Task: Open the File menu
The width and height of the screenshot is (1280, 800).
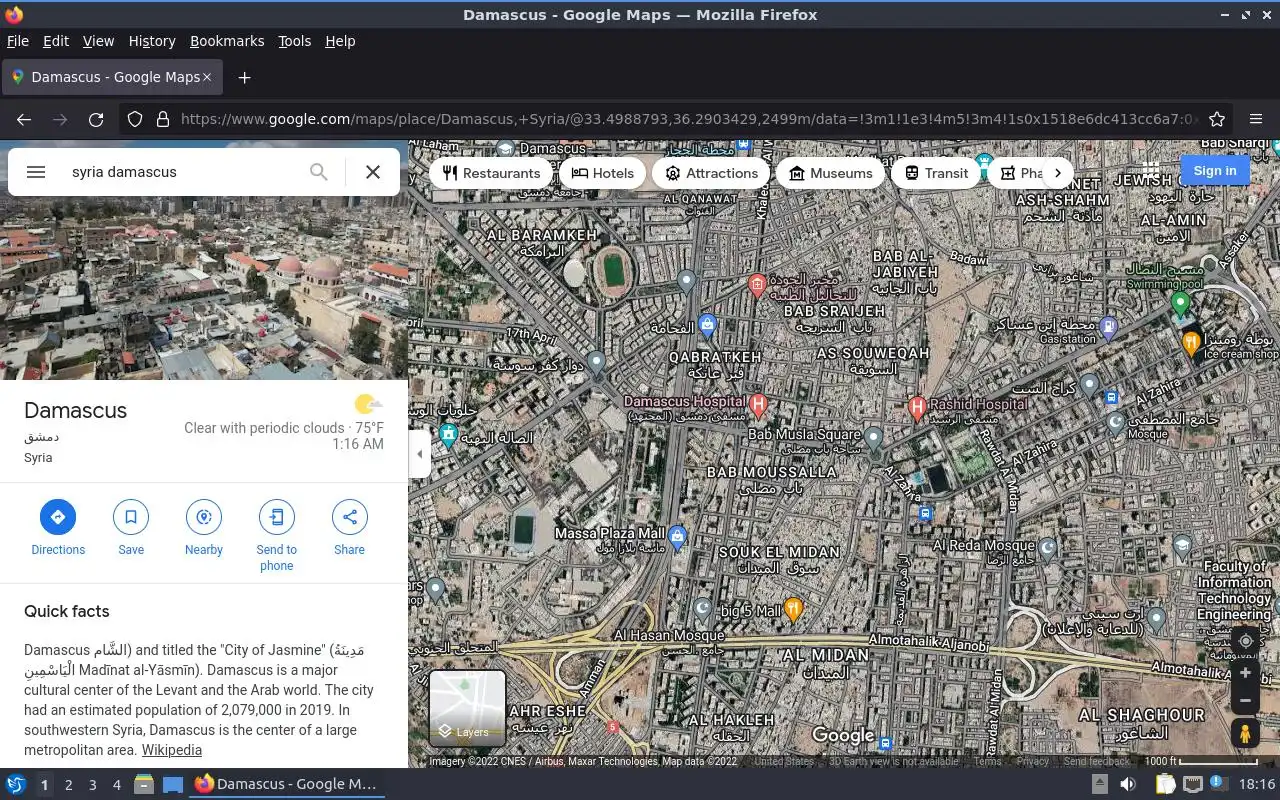Action: (x=18, y=41)
